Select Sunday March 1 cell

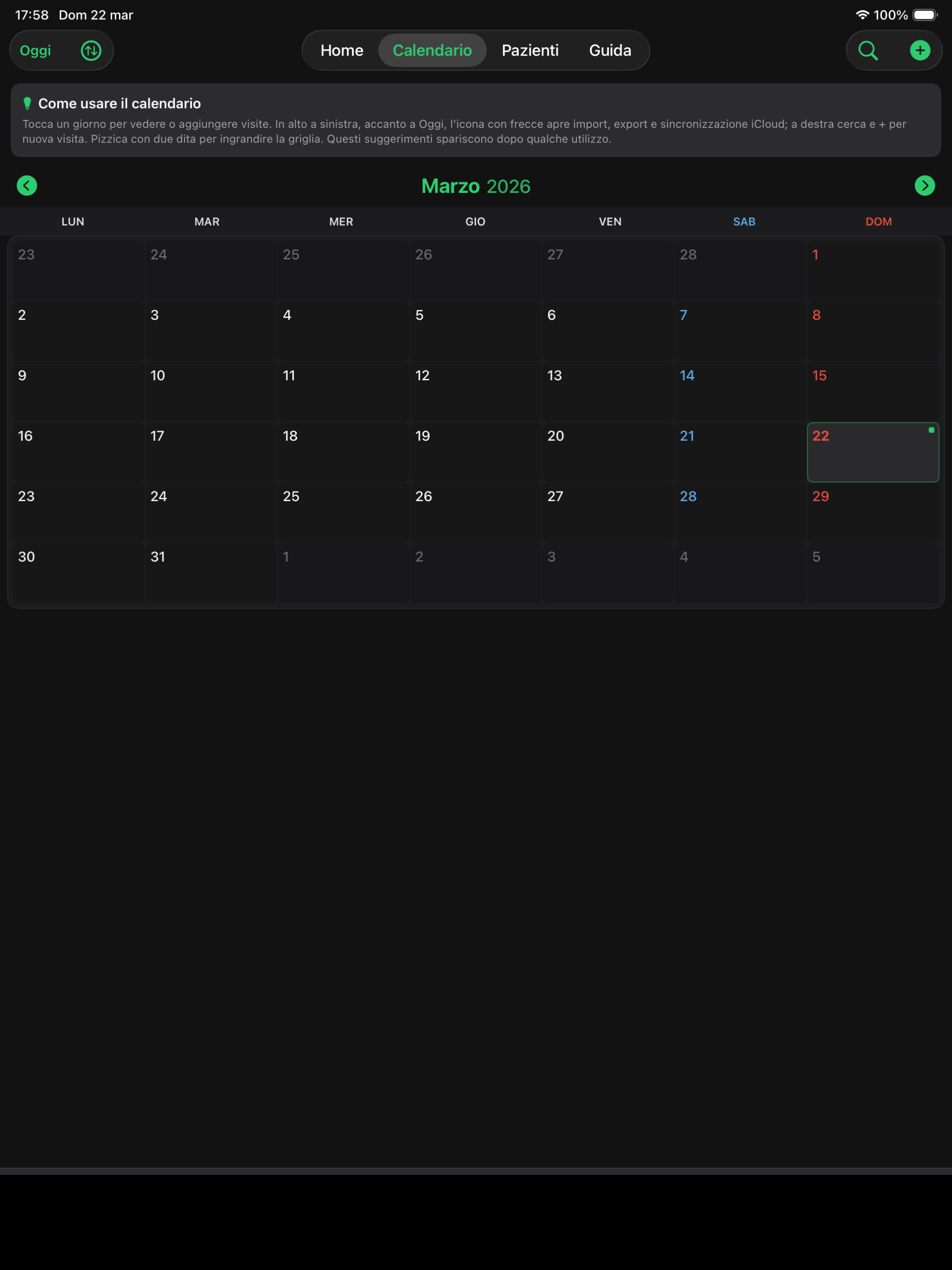(873, 271)
